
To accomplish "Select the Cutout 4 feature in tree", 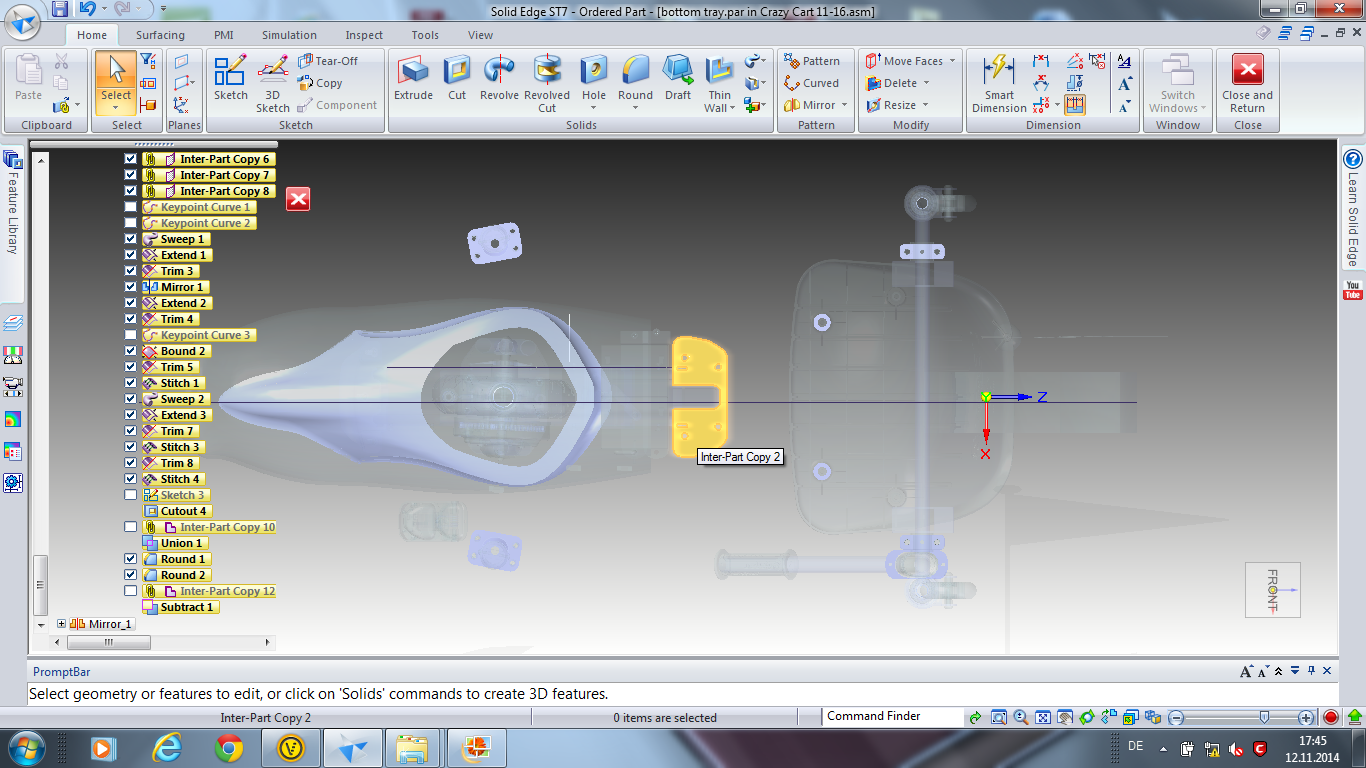I will point(177,511).
